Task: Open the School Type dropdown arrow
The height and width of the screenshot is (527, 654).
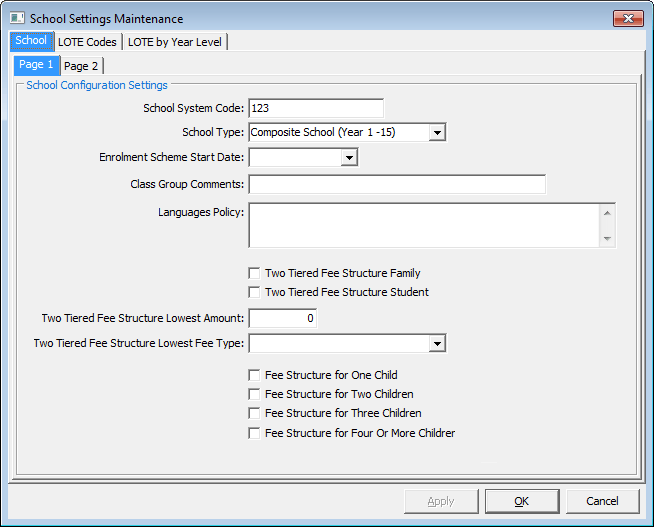Action: coord(437,133)
